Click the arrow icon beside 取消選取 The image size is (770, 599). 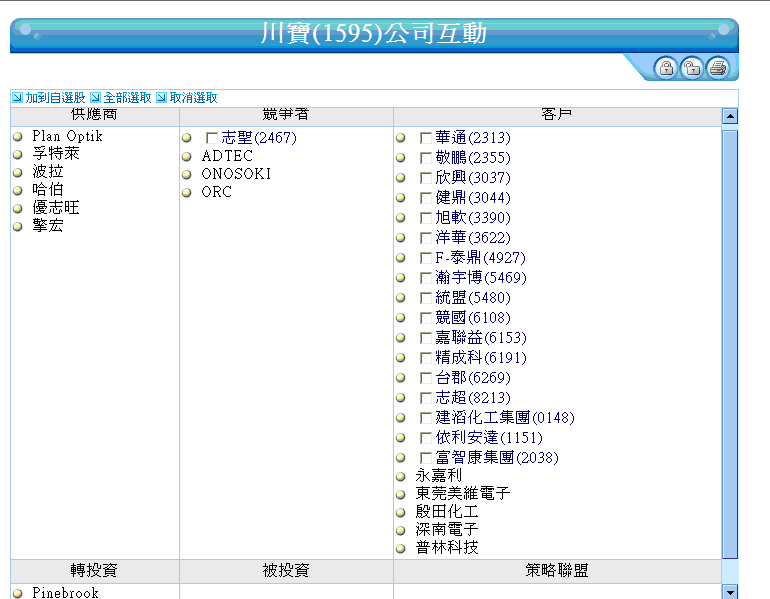(x=162, y=97)
